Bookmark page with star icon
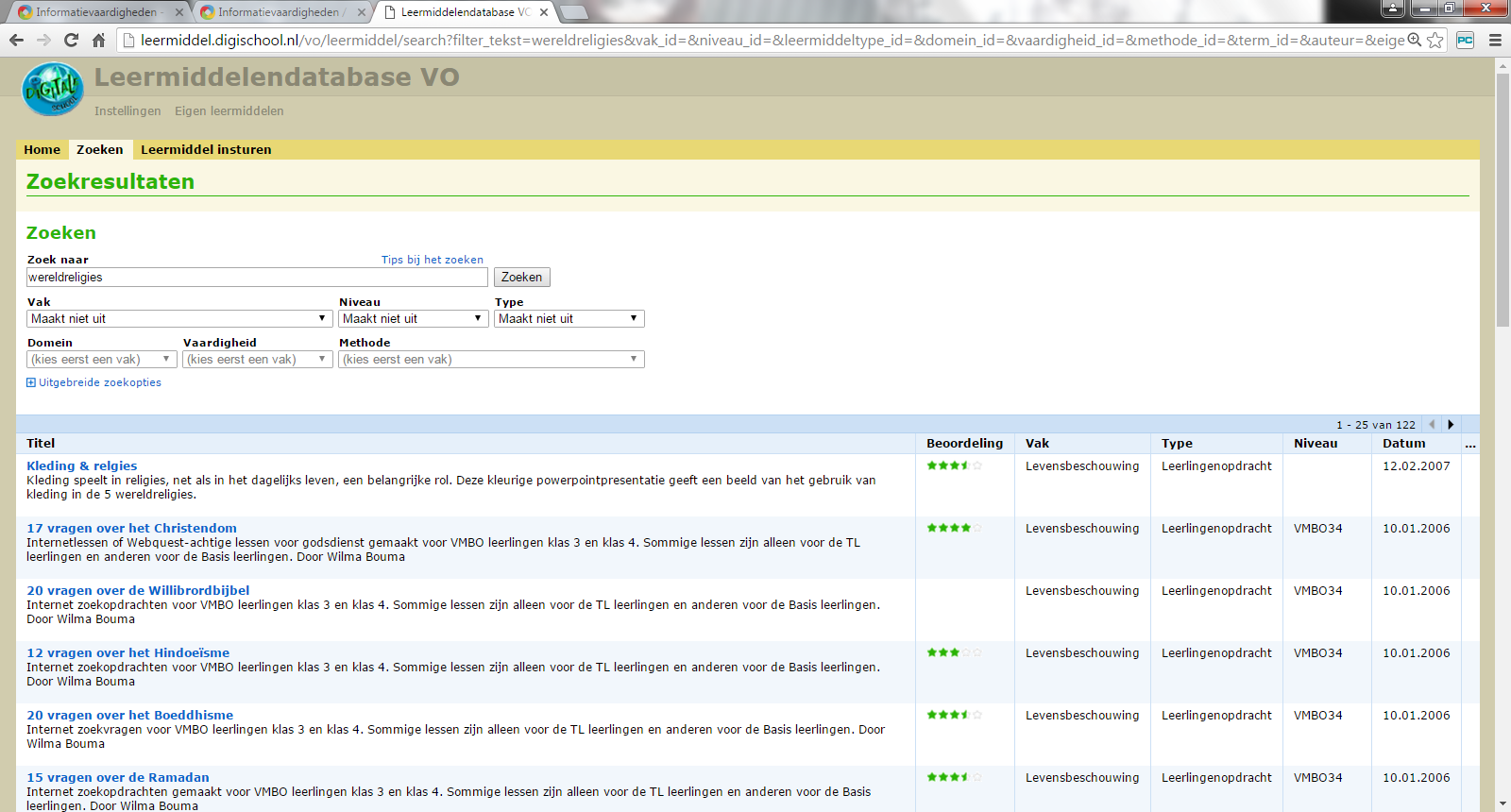The width and height of the screenshot is (1511, 812). coord(1435,40)
